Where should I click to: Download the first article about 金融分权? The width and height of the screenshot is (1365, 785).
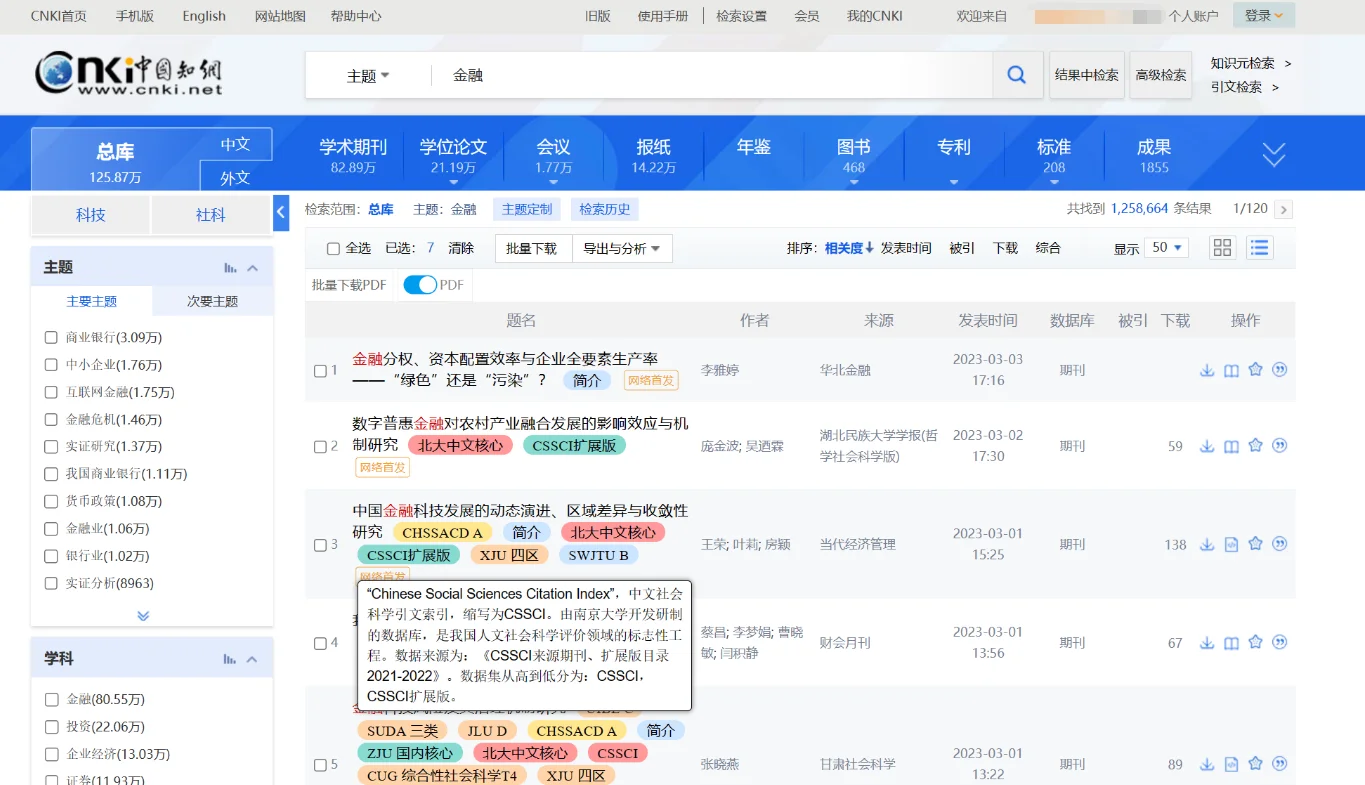pyautogui.click(x=1207, y=369)
